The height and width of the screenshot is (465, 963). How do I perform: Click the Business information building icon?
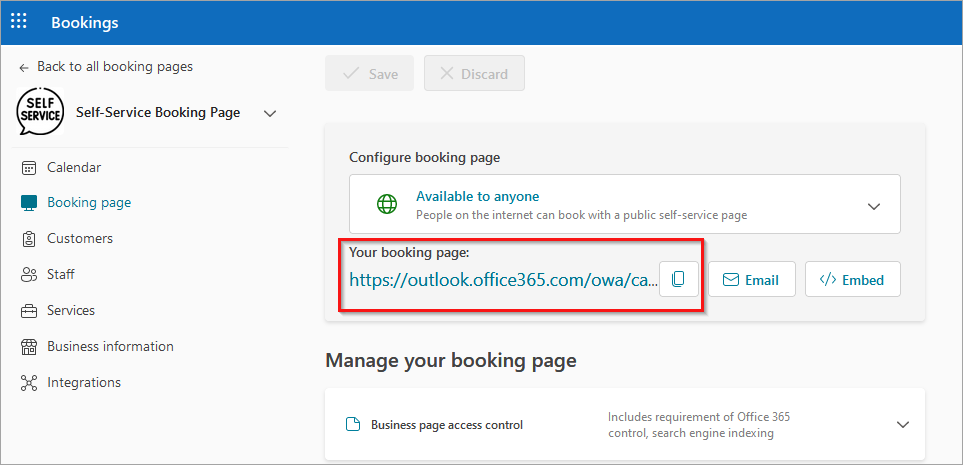(29, 347)
